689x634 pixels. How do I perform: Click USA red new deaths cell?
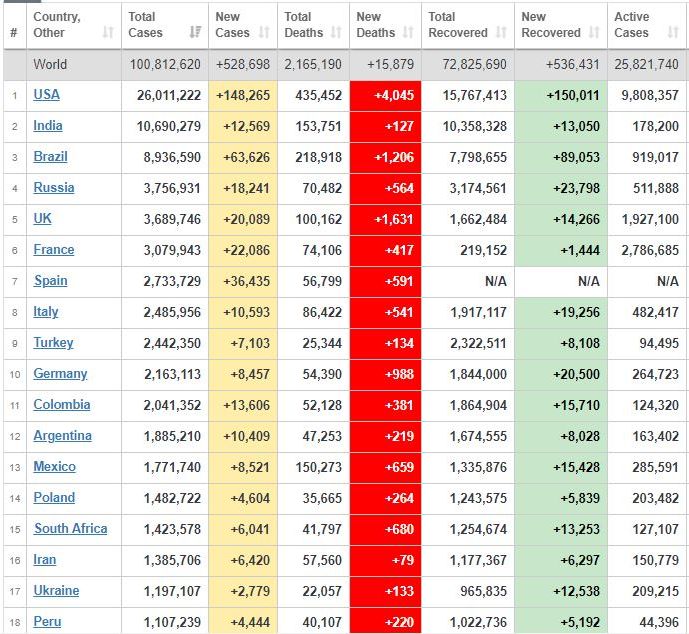[388, 96]
